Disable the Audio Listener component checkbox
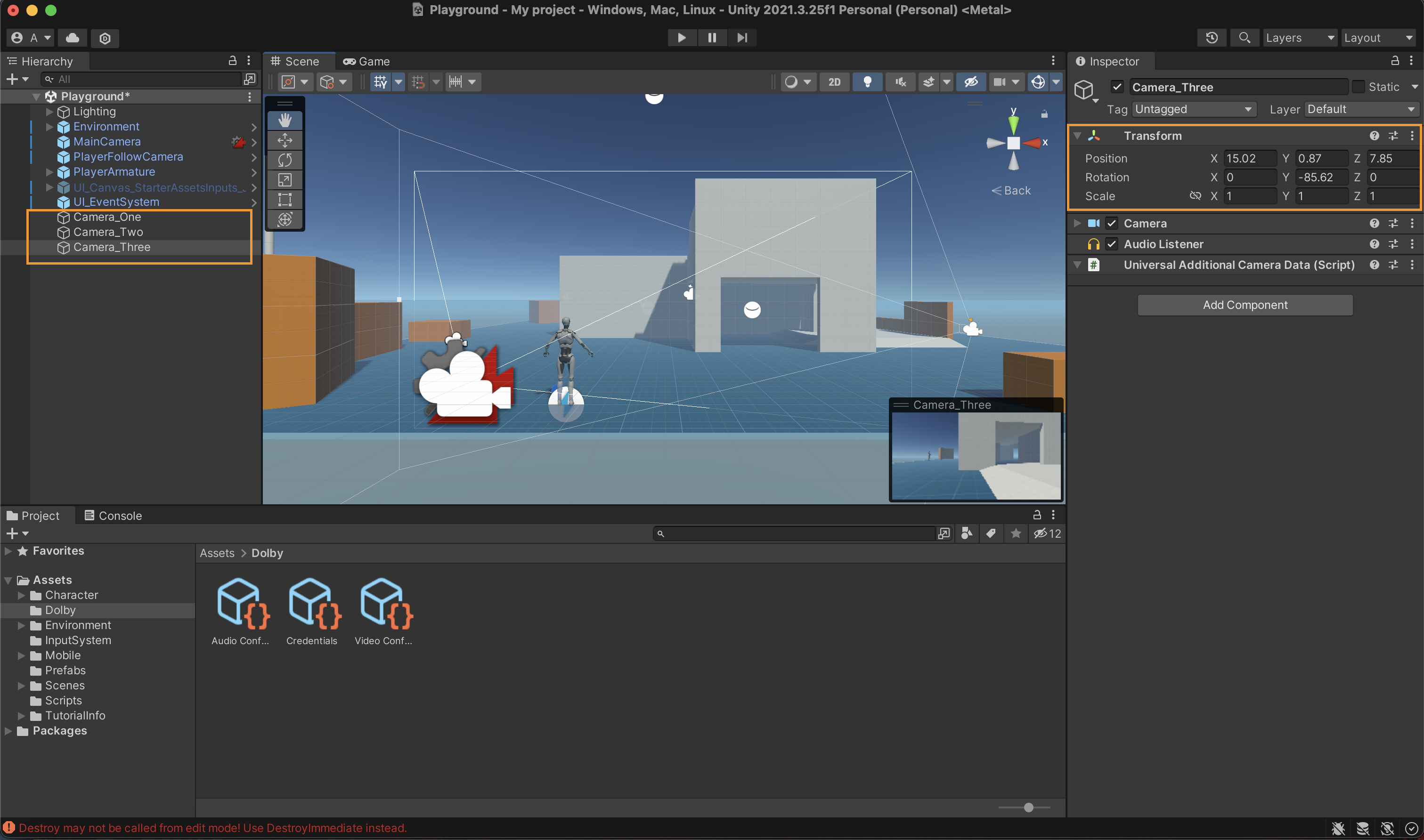This screenshot has width=1424, height=840. (1112, 244)
